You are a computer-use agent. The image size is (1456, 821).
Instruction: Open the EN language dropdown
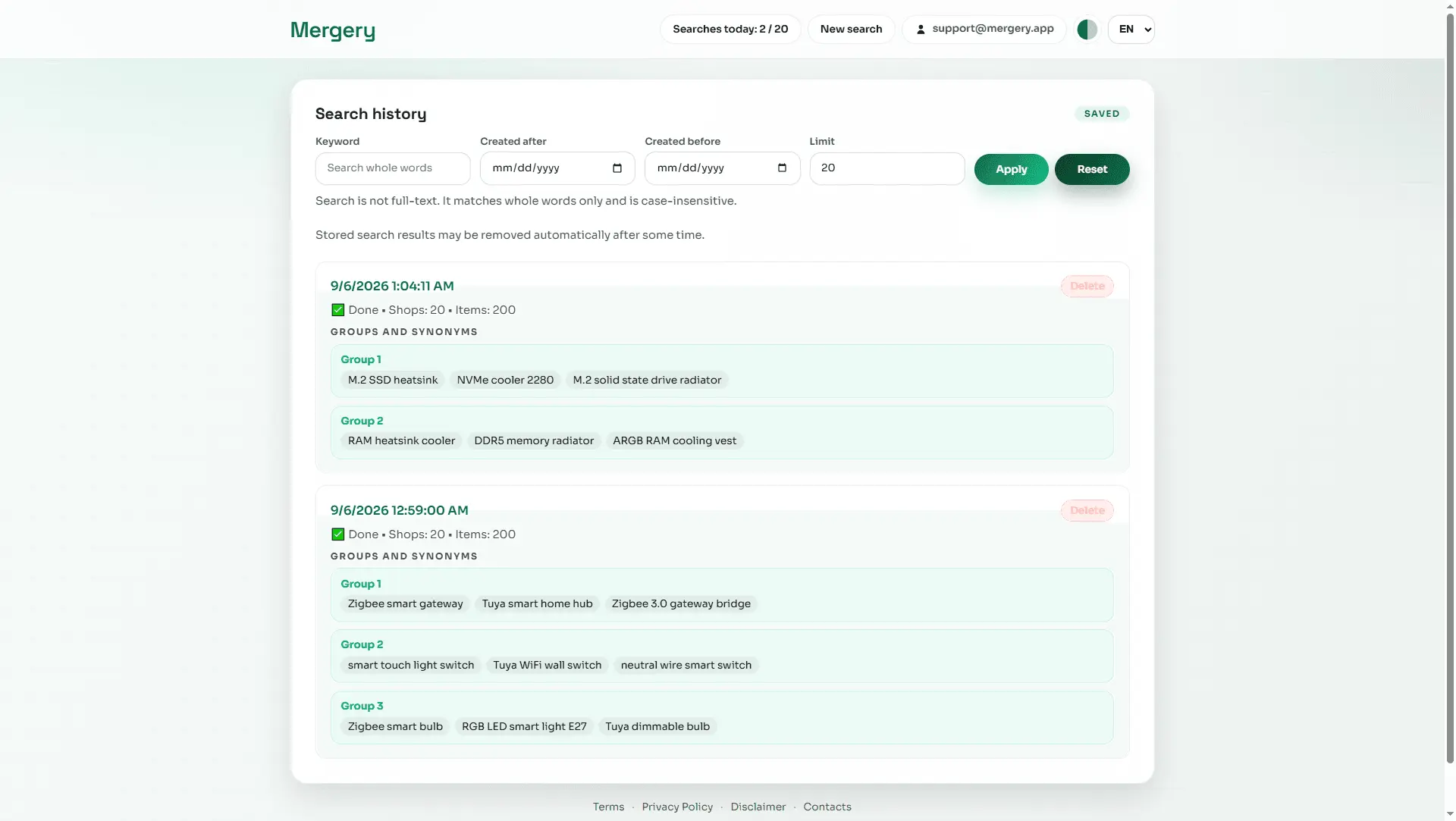coord(1131,30)
